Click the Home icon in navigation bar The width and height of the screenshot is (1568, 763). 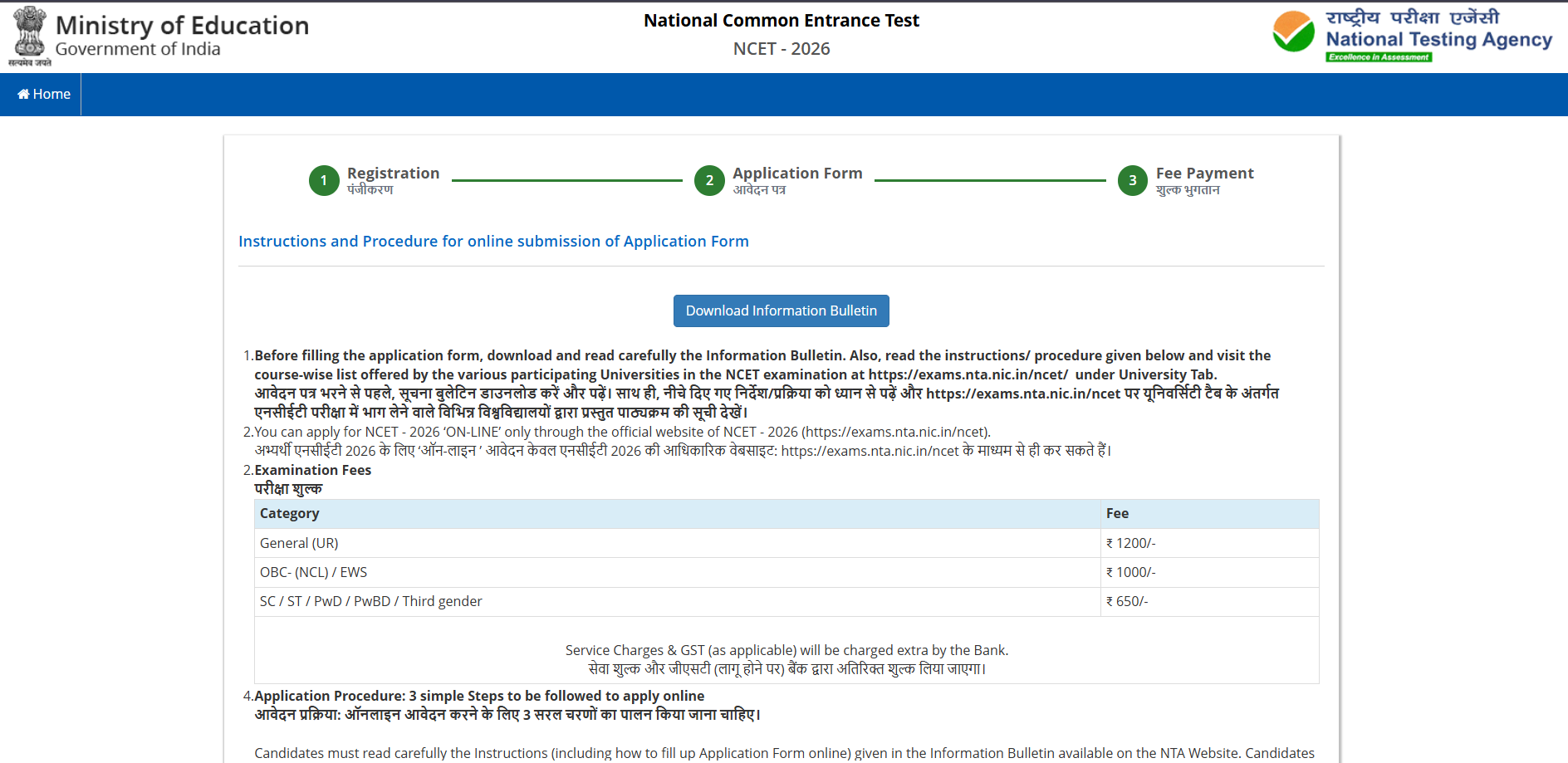pos(23,95)
